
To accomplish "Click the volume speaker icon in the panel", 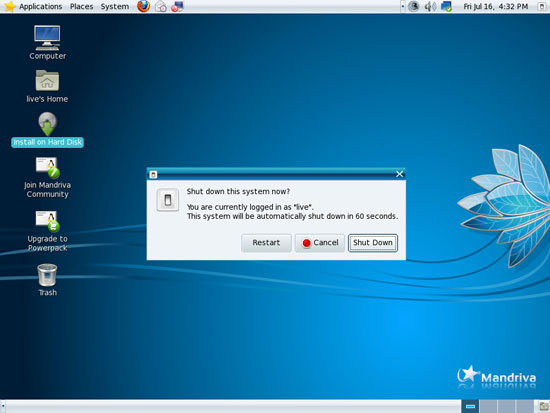I will (430, 6).
